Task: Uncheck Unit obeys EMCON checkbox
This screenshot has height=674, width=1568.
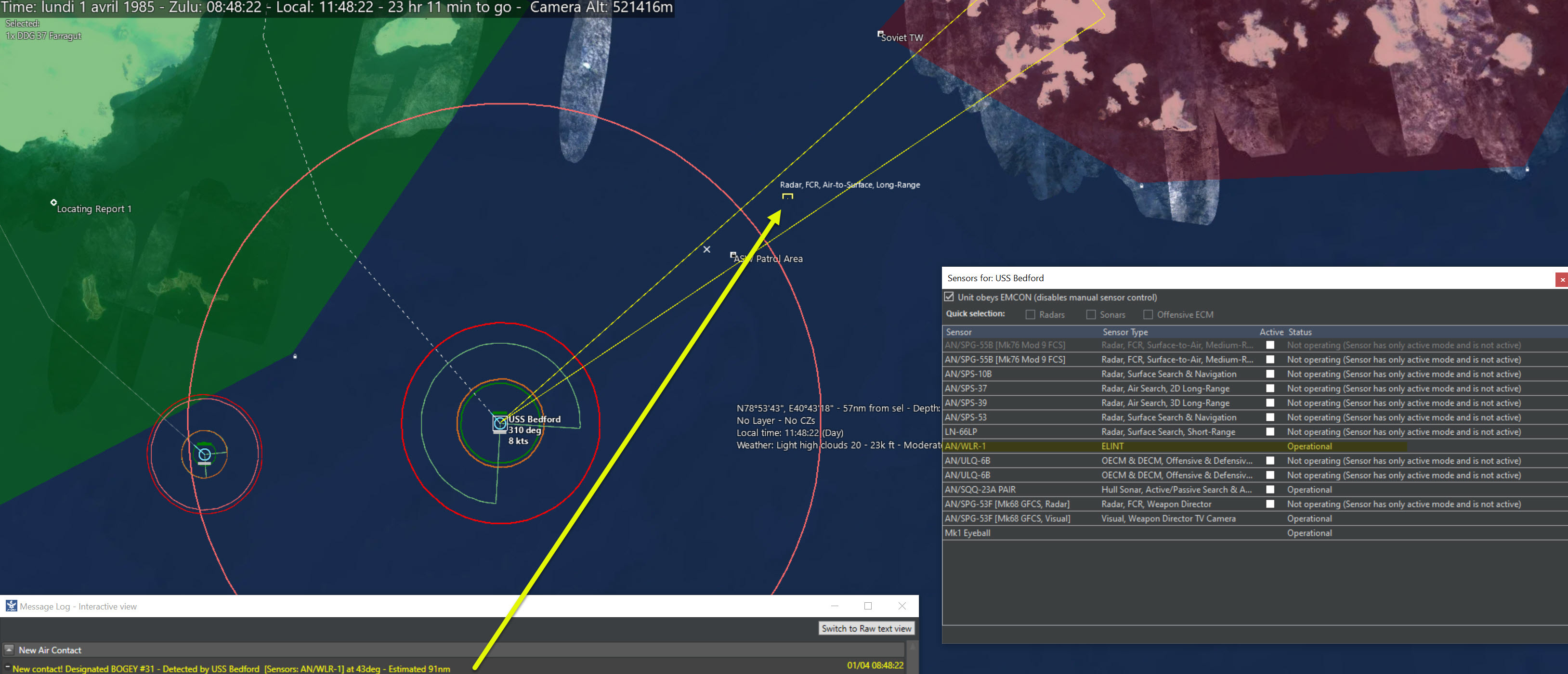Action: [949, 297]
